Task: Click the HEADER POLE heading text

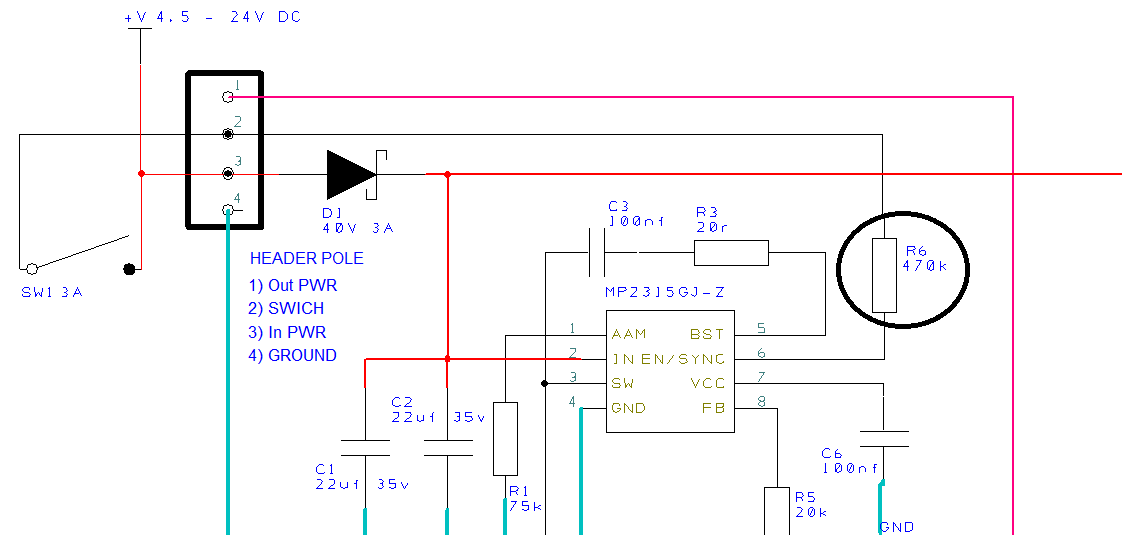Action: click(306, 258)
